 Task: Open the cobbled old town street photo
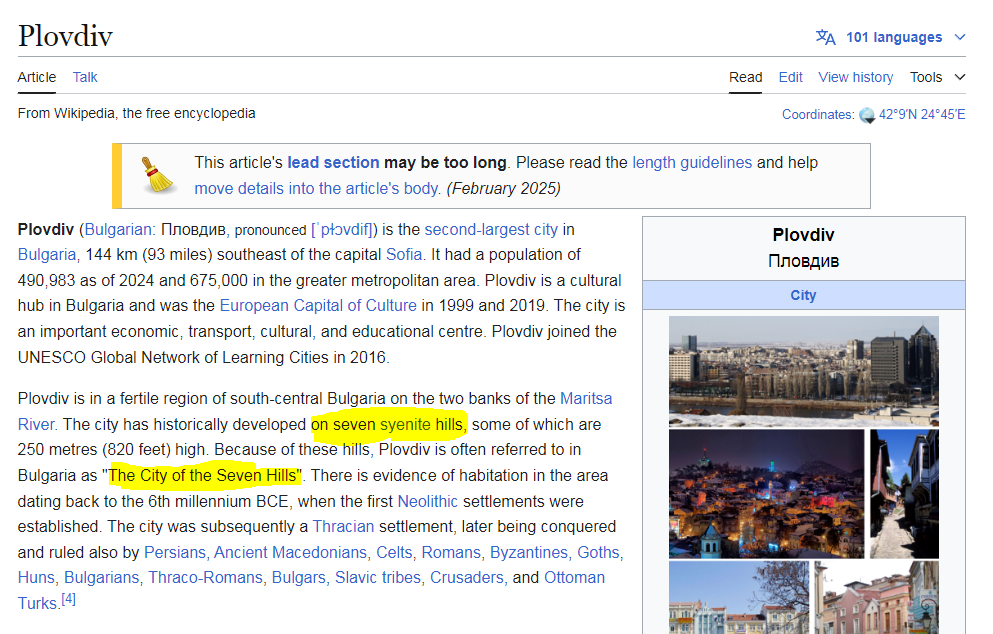pos(904,494)
